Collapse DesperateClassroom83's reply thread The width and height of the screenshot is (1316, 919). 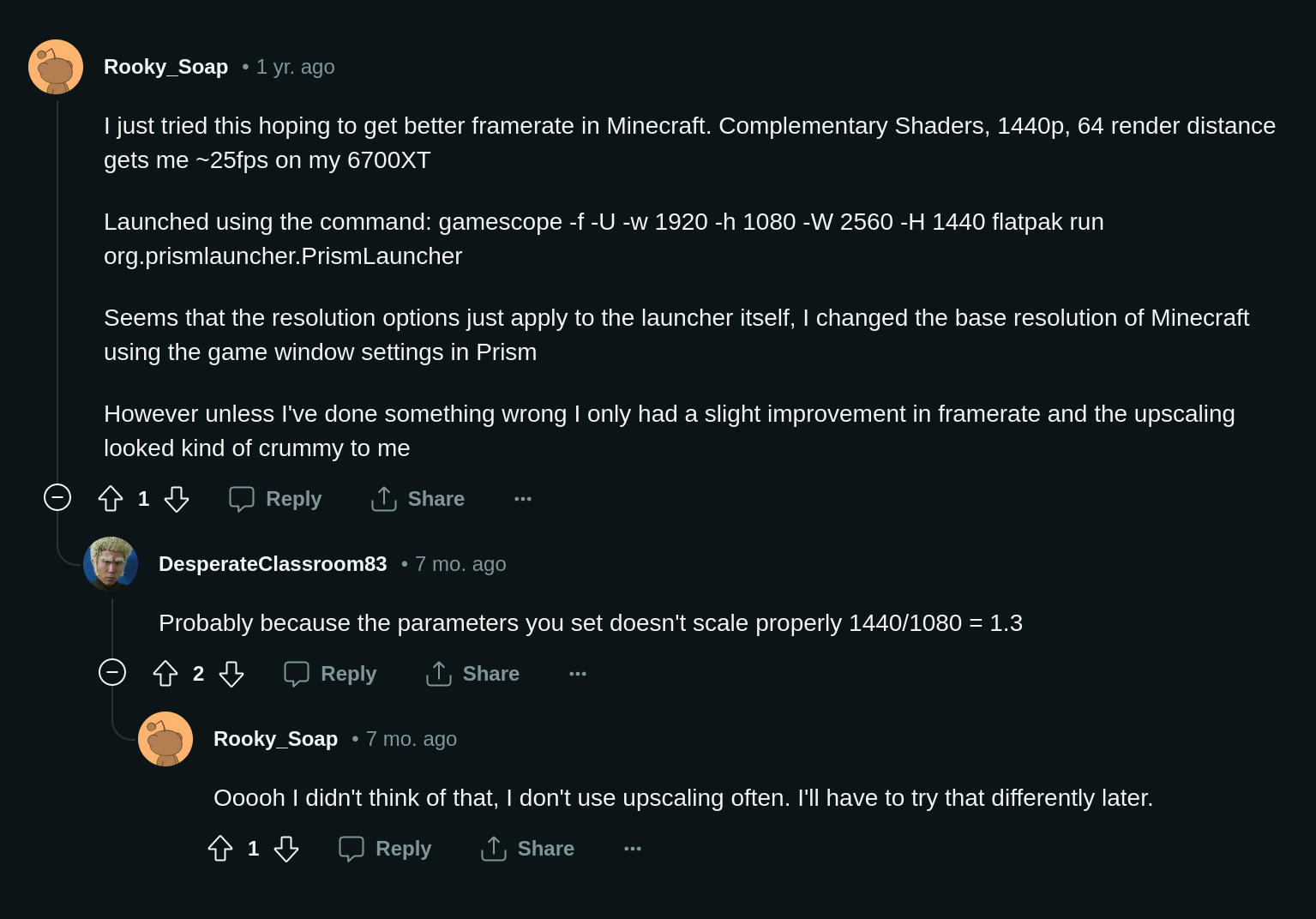(x=112, y=672)
